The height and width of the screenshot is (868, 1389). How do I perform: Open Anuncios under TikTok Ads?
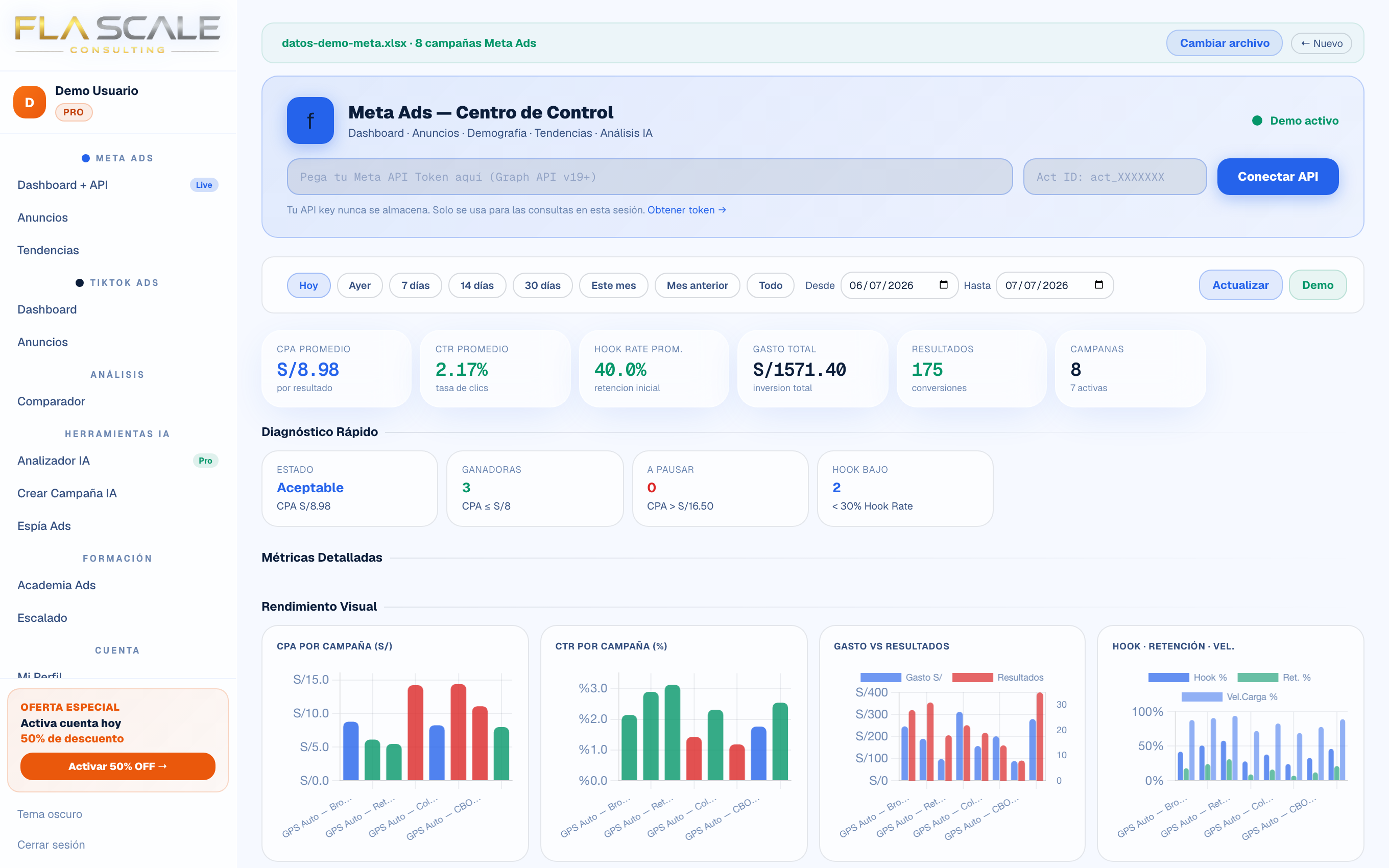pyautogui.click(x=117, y=342)
